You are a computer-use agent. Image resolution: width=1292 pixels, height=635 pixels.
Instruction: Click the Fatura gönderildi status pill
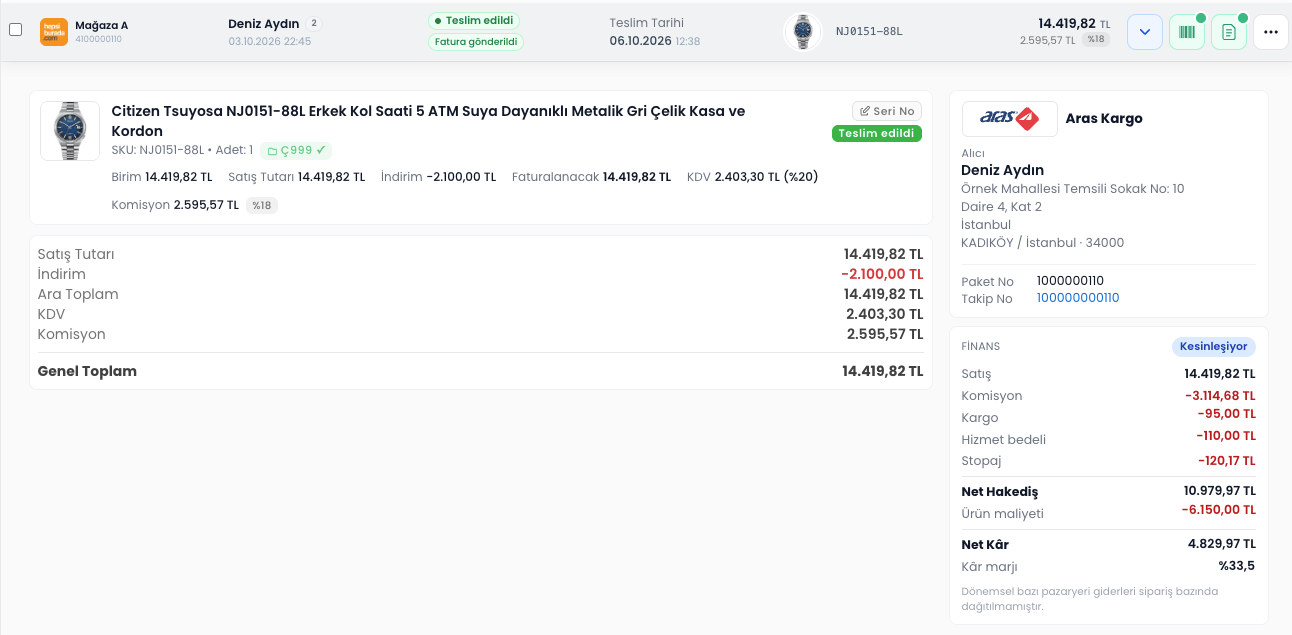click(x=476, y=42)
